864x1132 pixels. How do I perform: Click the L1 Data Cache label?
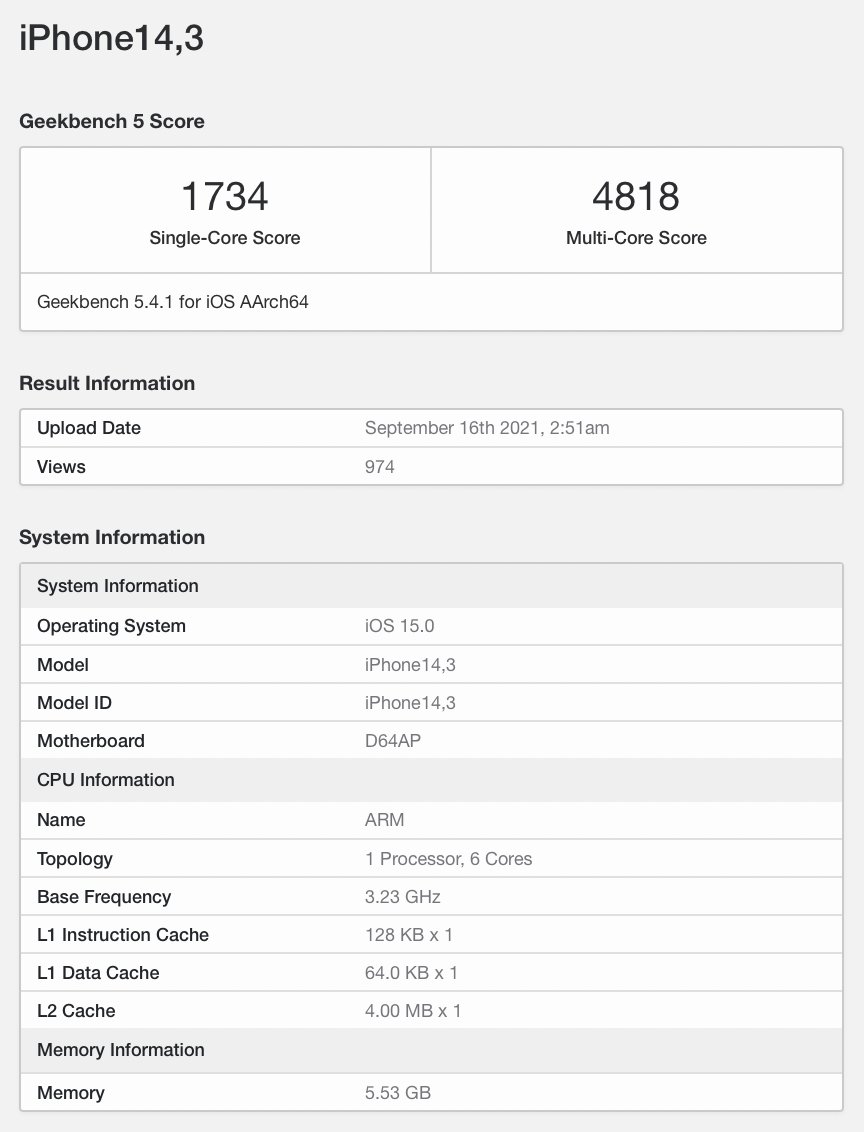point(98,972)
